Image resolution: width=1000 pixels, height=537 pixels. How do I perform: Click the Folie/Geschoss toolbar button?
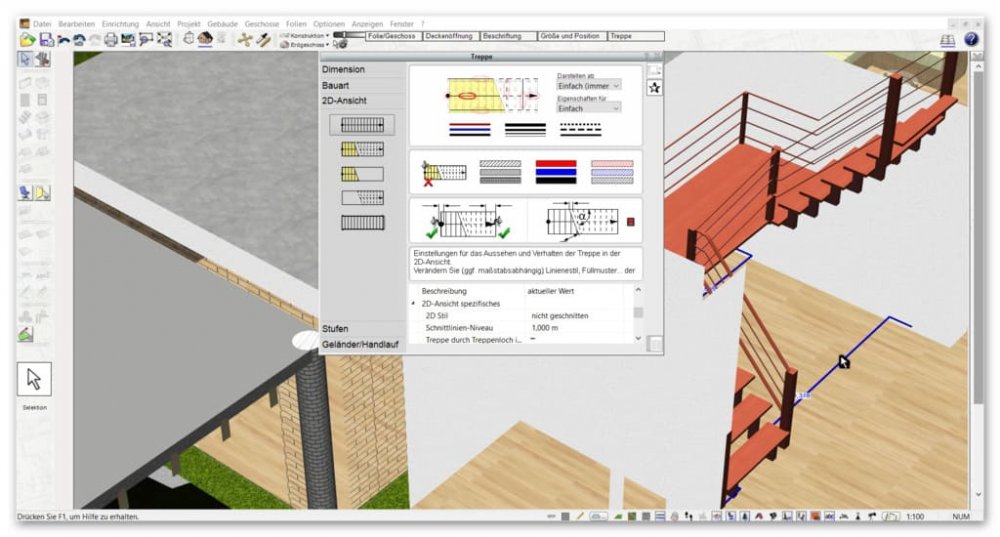click(x=393, y=36)
